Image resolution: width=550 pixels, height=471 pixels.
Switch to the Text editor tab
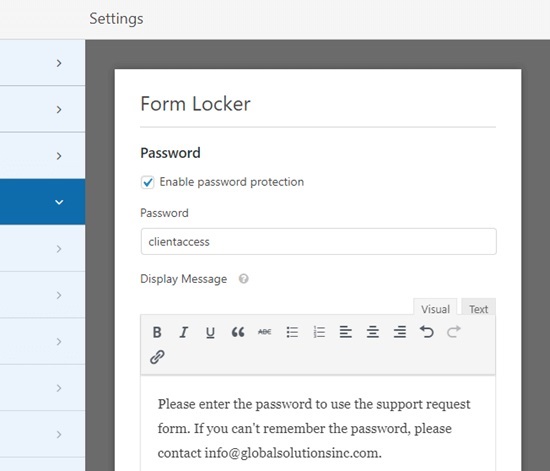tap(478, 309)
